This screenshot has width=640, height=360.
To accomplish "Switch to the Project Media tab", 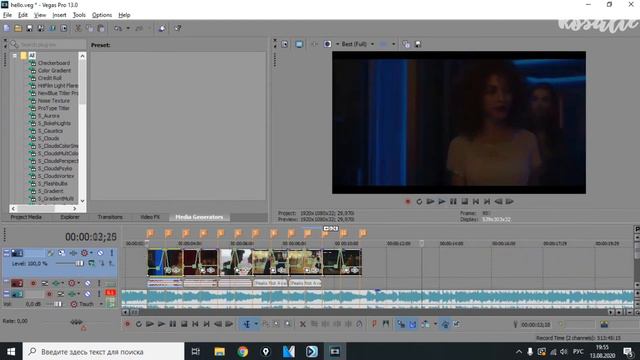I will pyautogui.click(x=26, y=217).
